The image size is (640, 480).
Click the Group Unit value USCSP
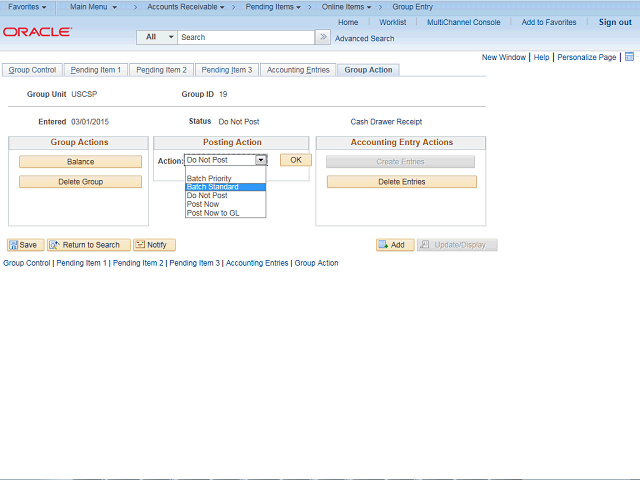click(x=84, y=94)
